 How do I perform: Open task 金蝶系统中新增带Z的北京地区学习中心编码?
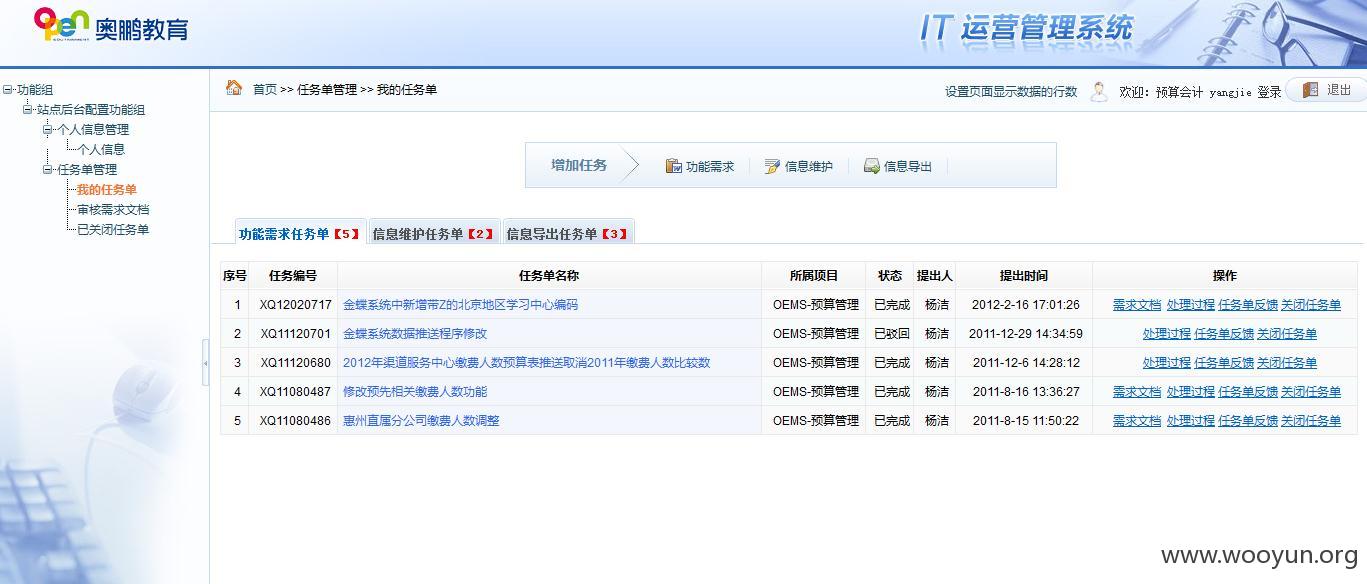pos(460,305)
